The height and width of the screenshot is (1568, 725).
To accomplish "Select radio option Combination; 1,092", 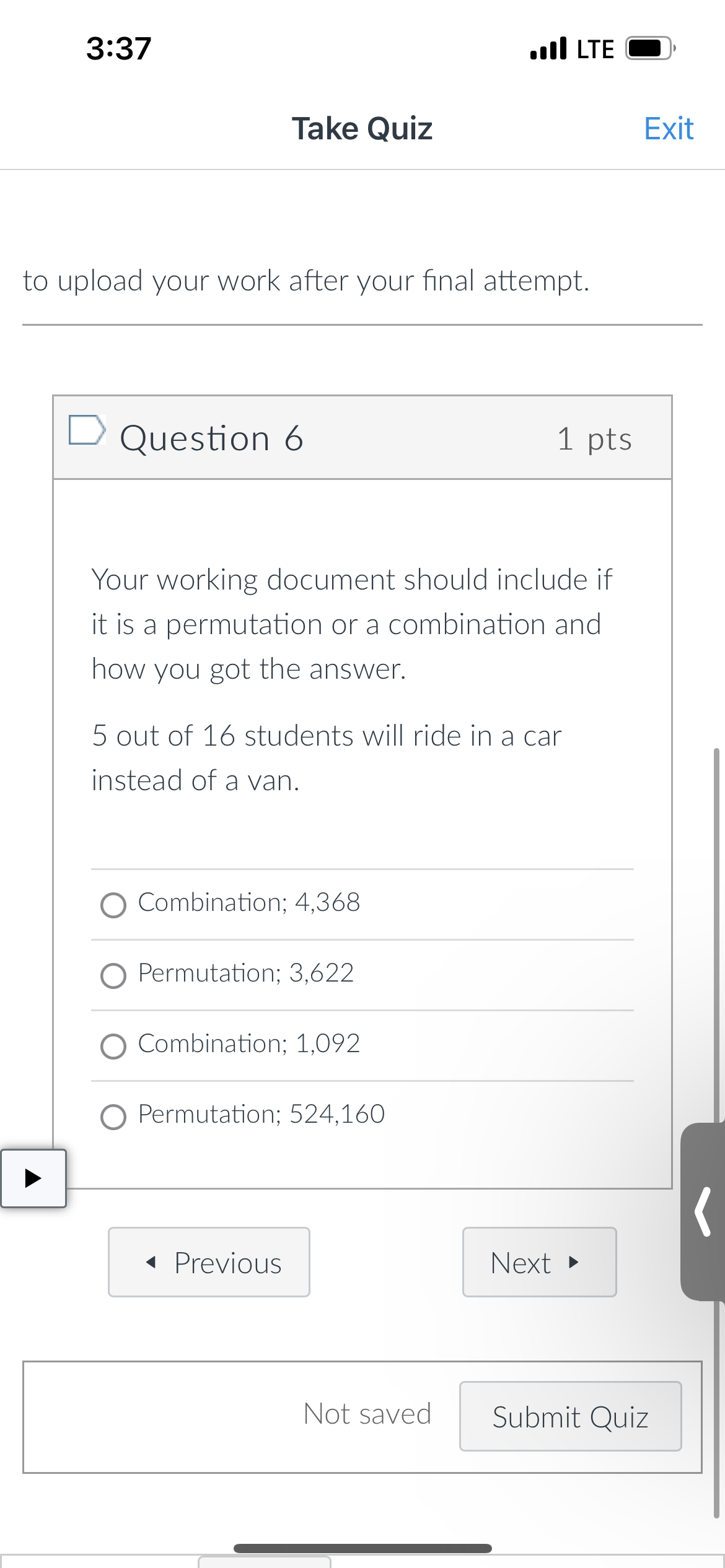I will pyautogui.click(x=113, y=1047).
